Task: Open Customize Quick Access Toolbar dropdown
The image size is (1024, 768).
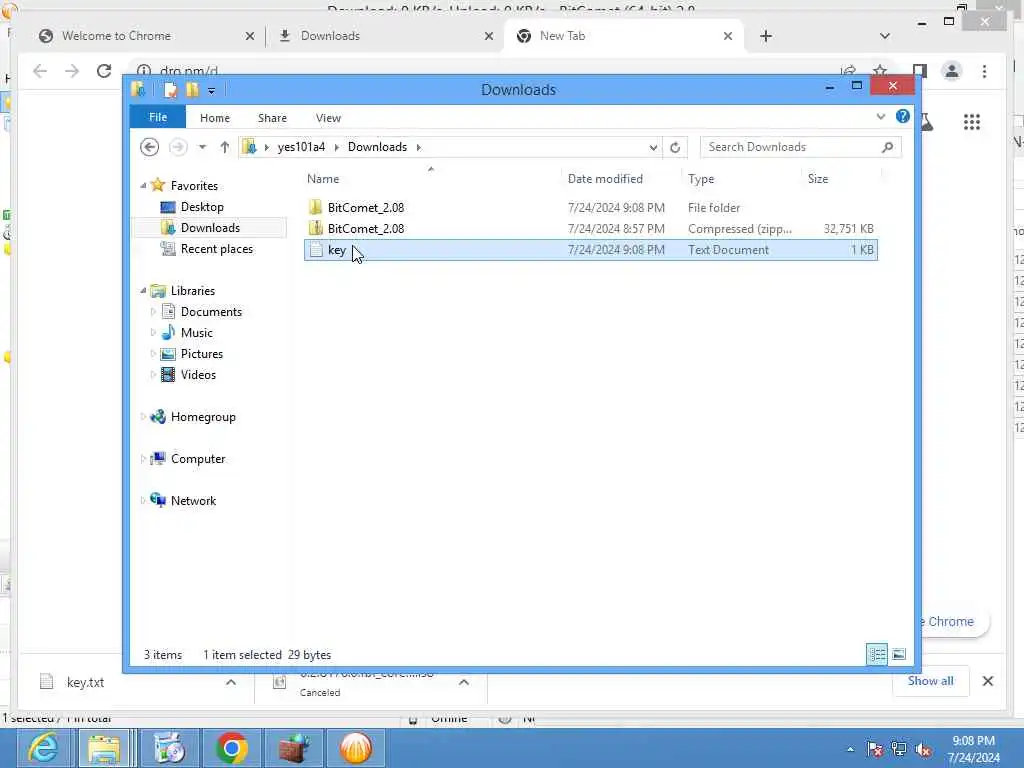Action: [211, 91]
